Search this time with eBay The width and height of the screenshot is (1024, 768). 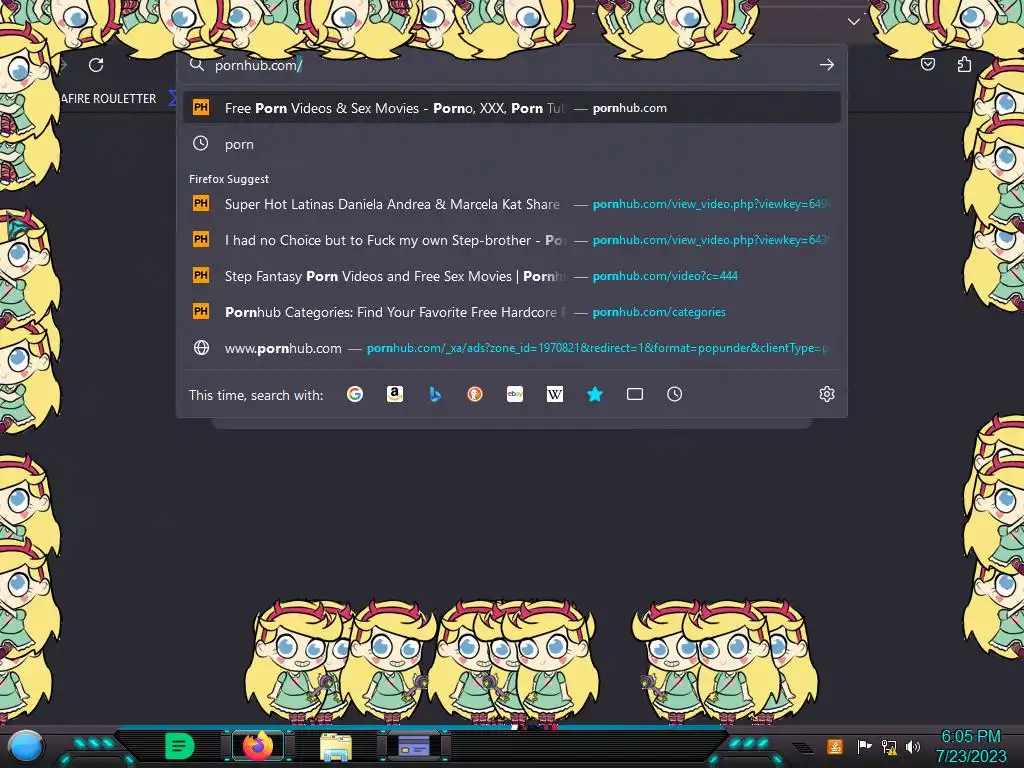tap(515, 394)
